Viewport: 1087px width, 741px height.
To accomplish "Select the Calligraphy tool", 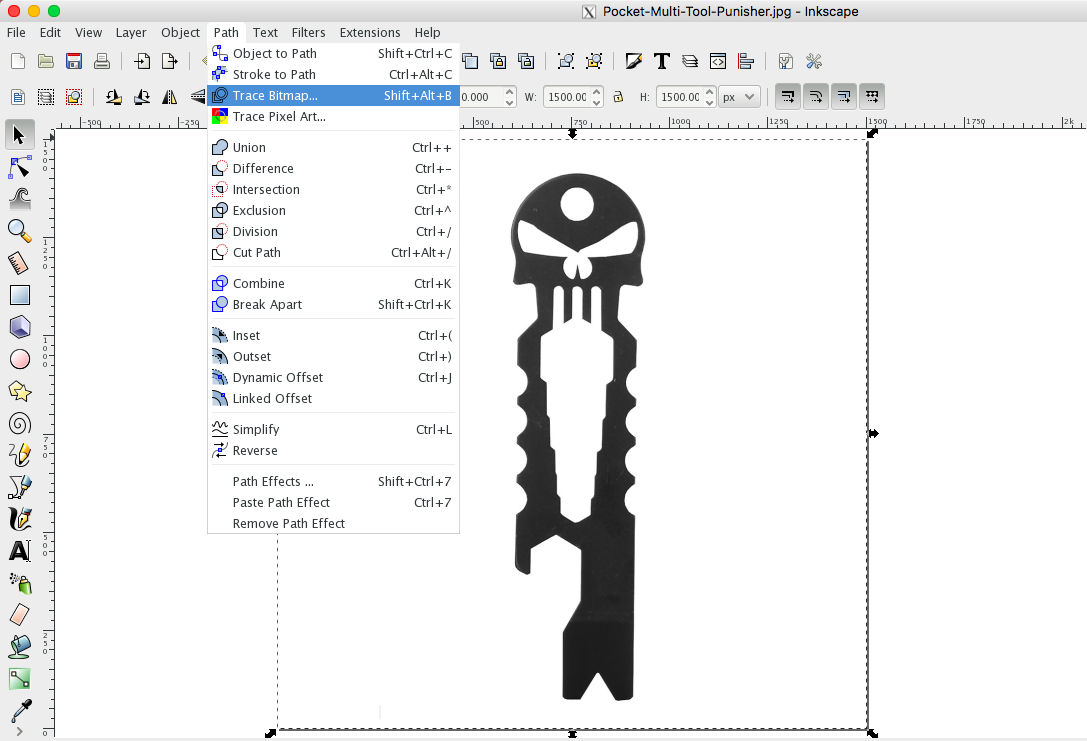I will coord(19,519).
